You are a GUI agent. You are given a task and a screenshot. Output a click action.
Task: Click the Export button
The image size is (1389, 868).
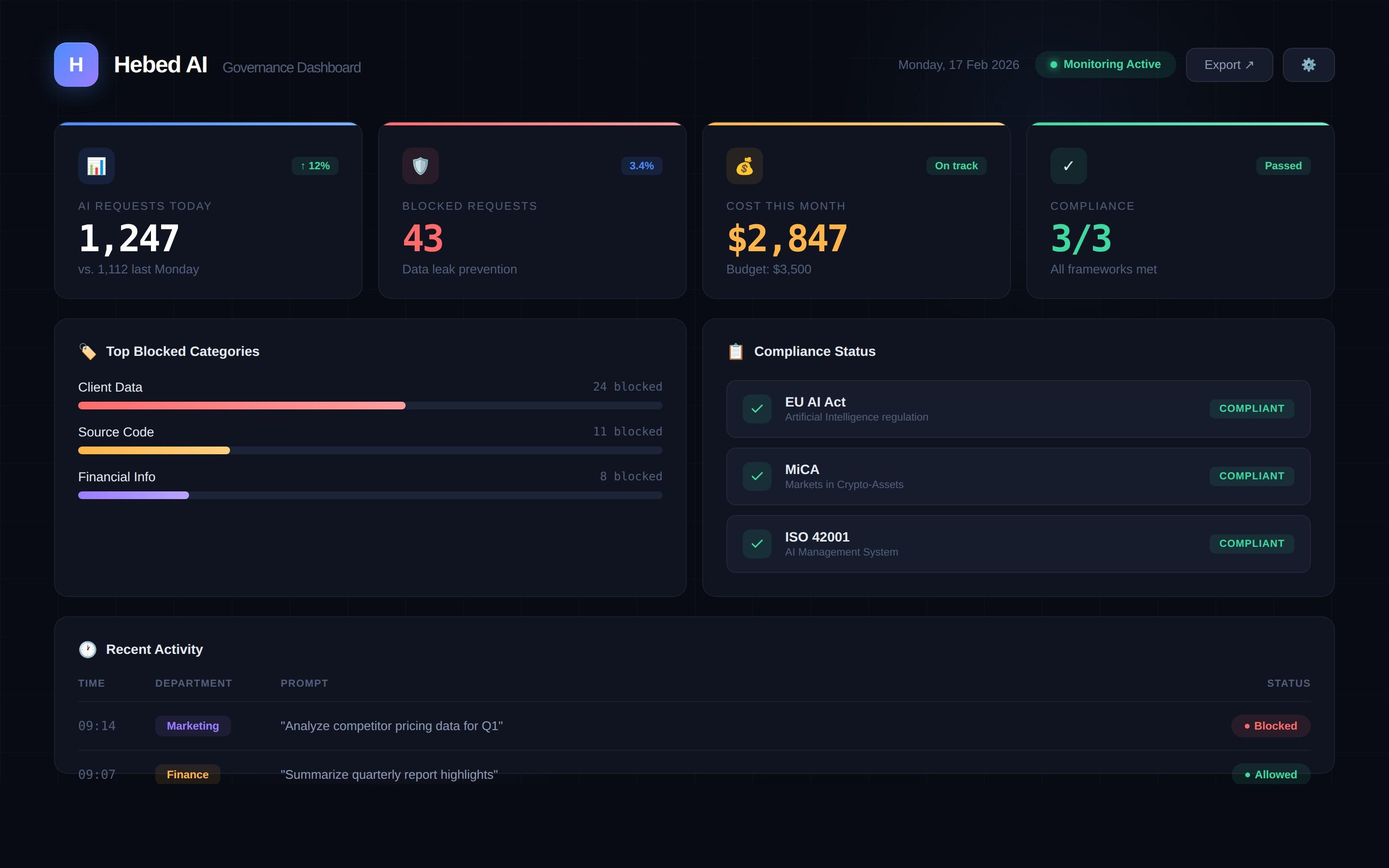point(1228,64)
